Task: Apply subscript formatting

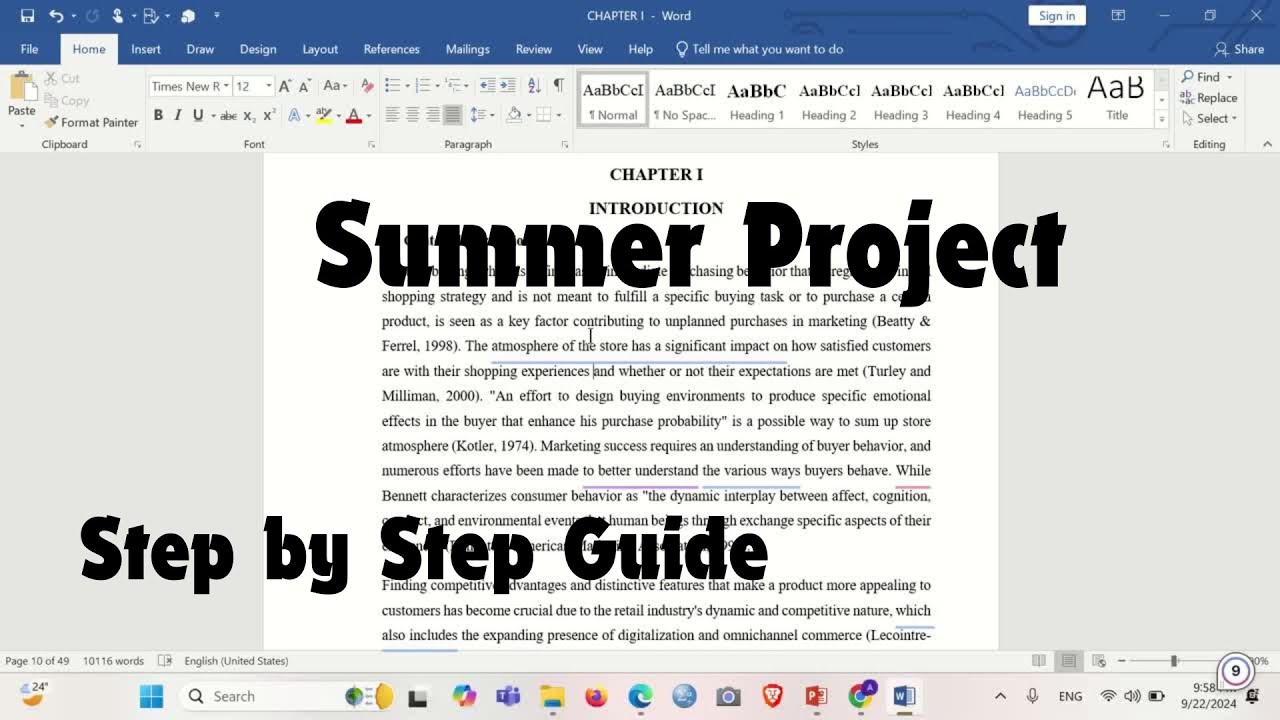Action: 250,116
